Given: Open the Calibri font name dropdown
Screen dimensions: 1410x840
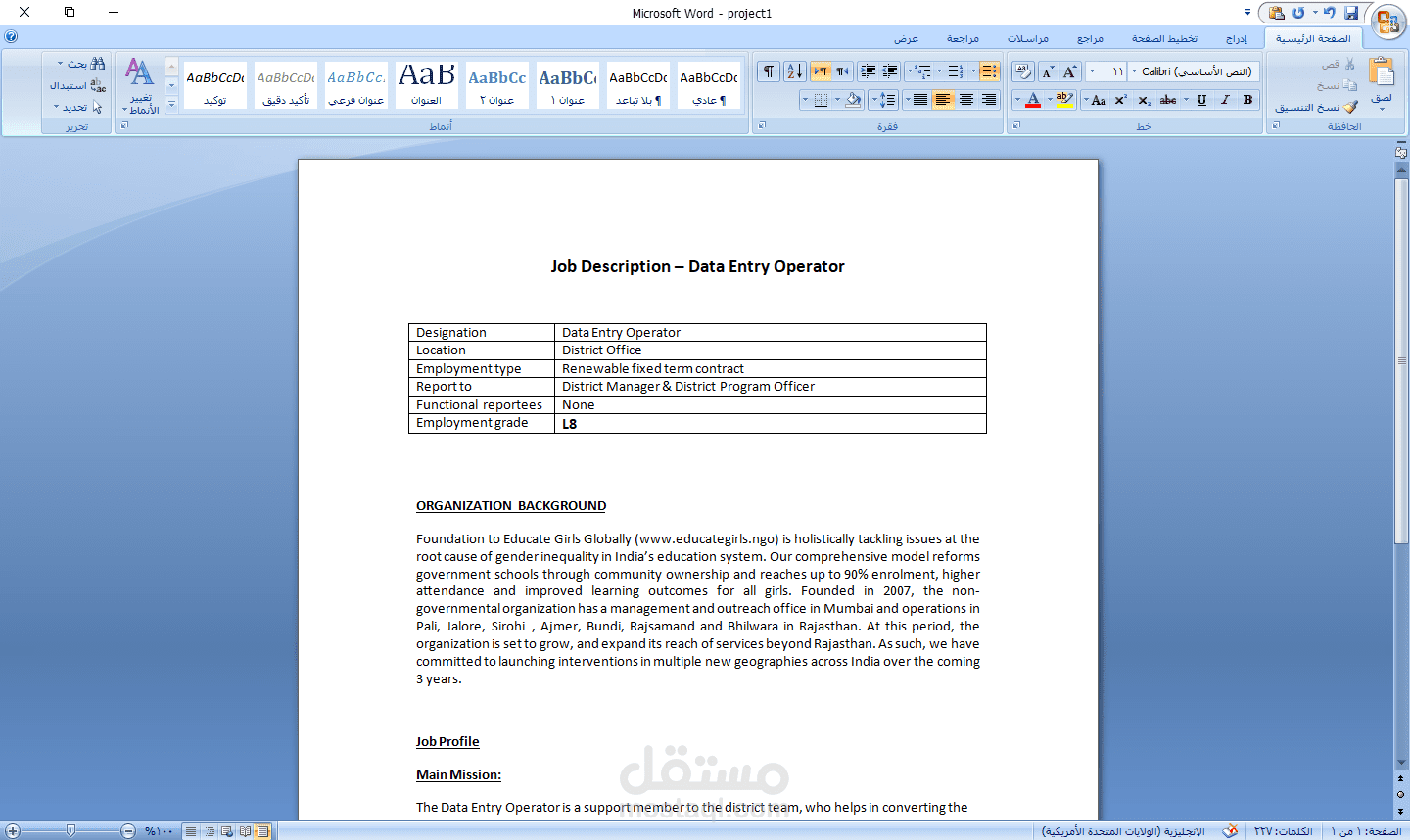Looking at the screenshot, I should click(1135, 71).
